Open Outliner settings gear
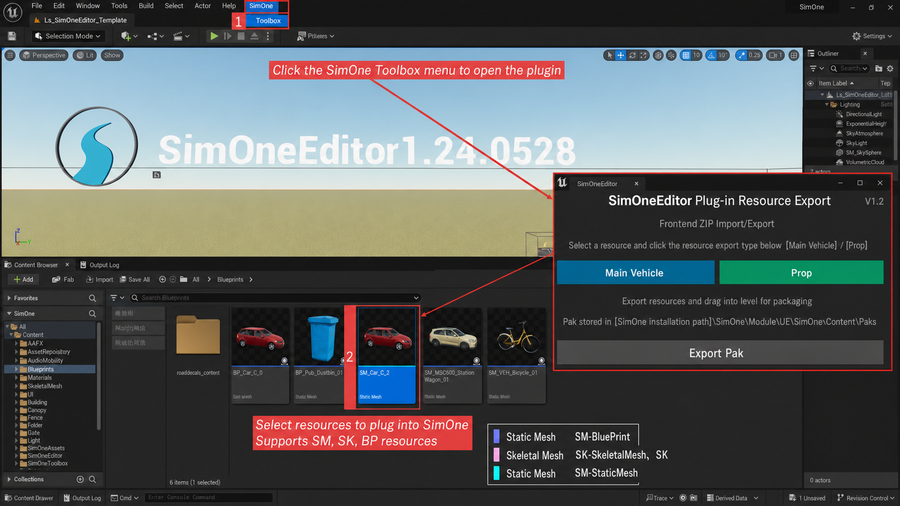Screen dimensions: 900x506 [890, 68]
